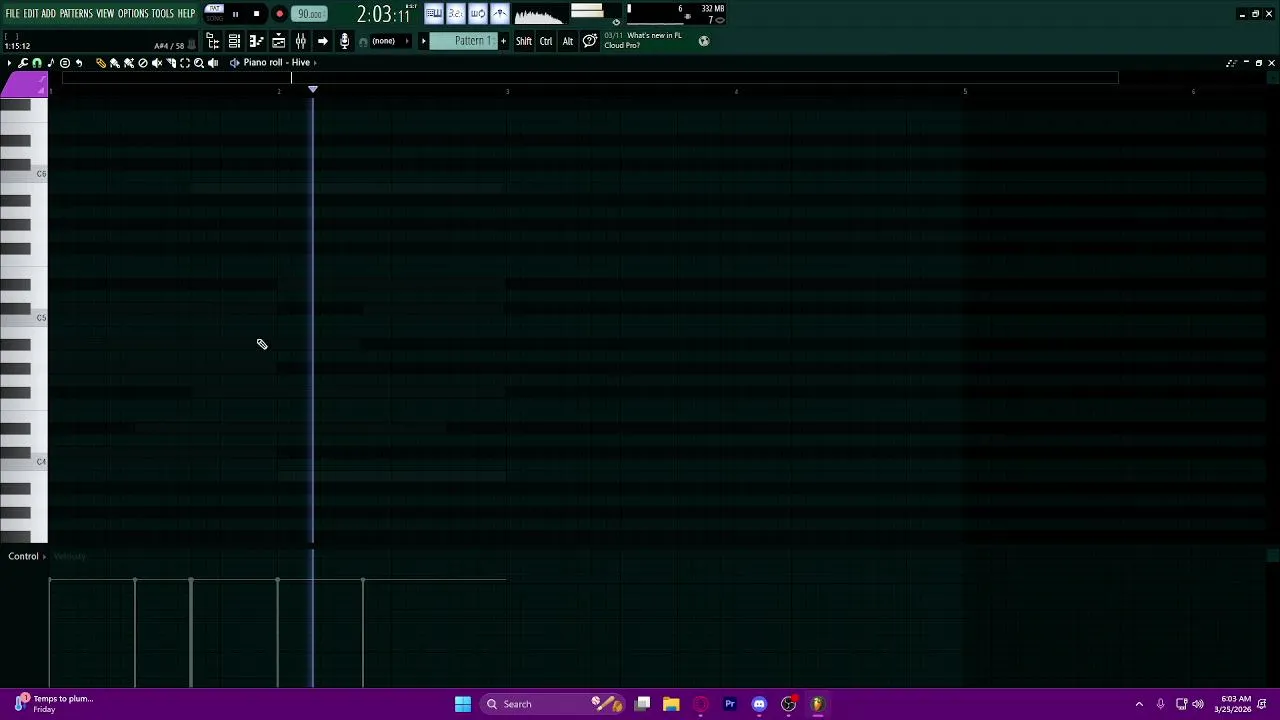Click the Shift modifier button
Viewport: 1280px width, 720px height.
tap(523, 41)
